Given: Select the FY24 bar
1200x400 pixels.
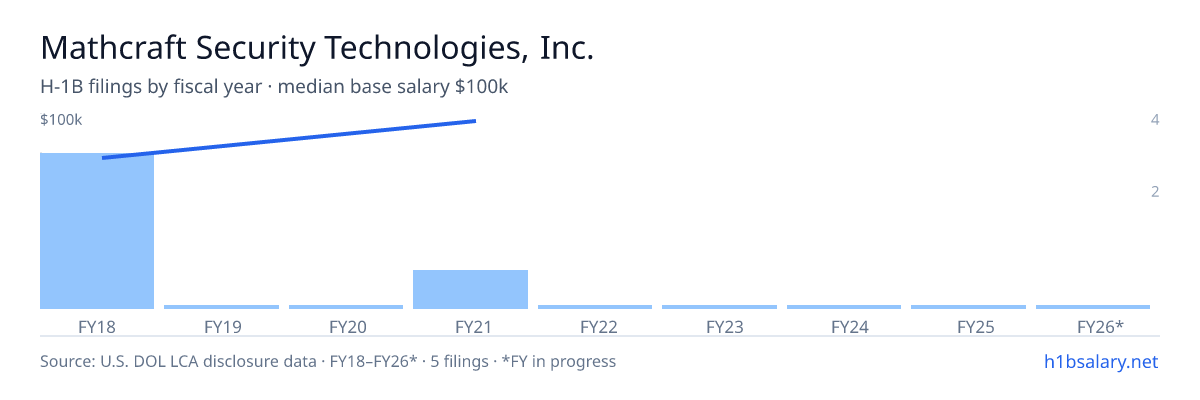Looking at the screenshot, I should point(844,307).
